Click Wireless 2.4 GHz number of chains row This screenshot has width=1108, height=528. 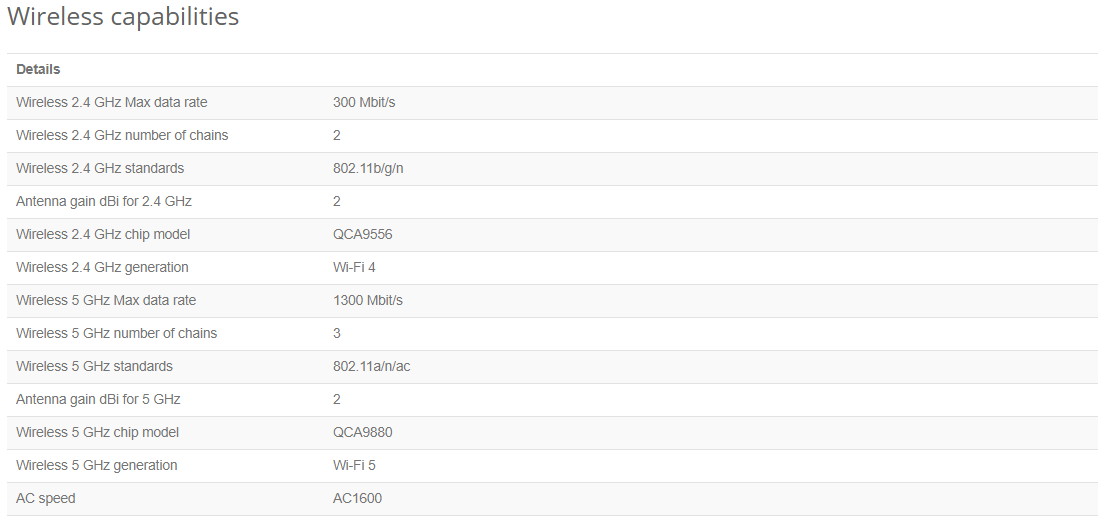click(553, 136)
